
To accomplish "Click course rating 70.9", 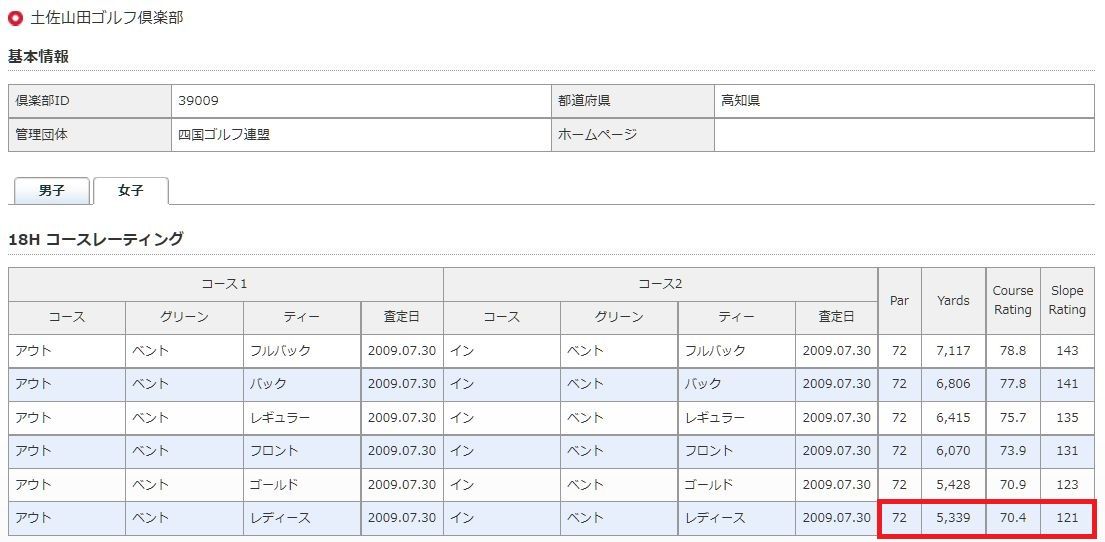I will pyautogui.click(x=1013, y=484).
